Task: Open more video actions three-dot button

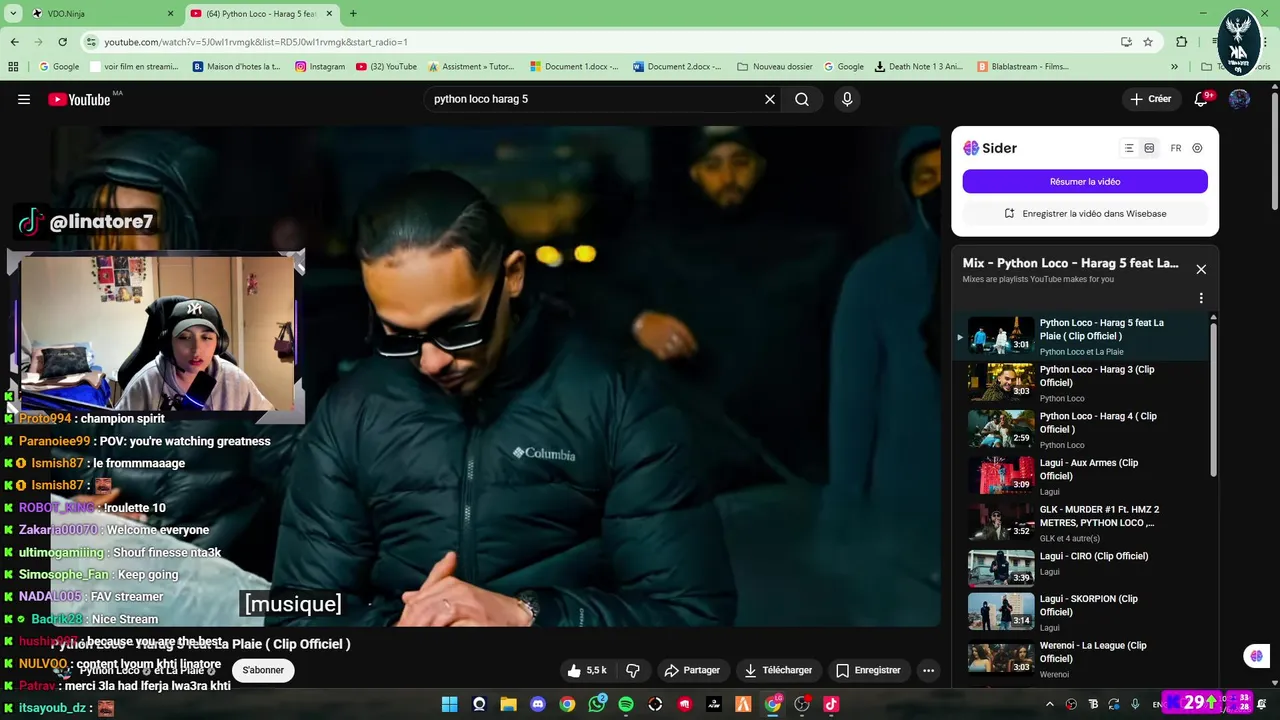Action: [x=928, y=670]
